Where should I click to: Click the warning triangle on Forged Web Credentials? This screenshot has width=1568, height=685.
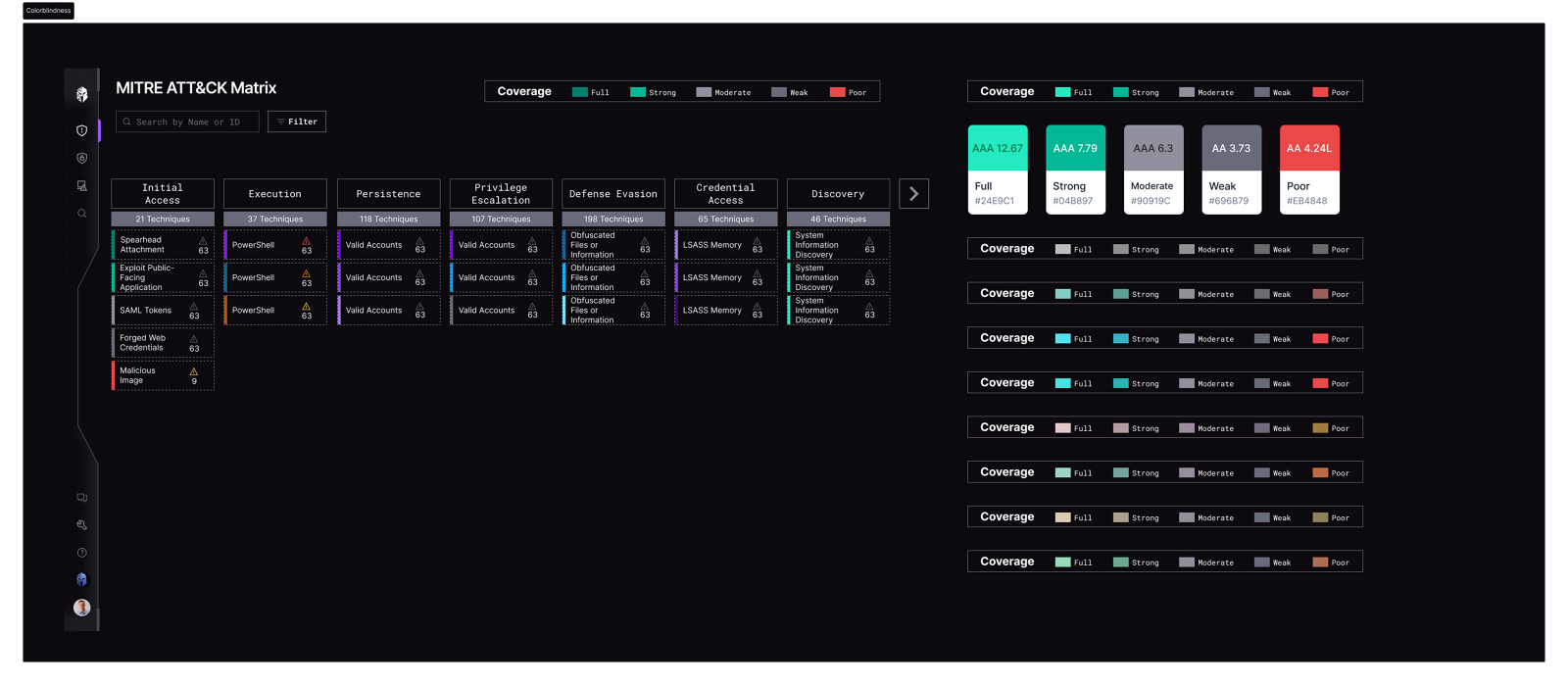click(194, 339)
